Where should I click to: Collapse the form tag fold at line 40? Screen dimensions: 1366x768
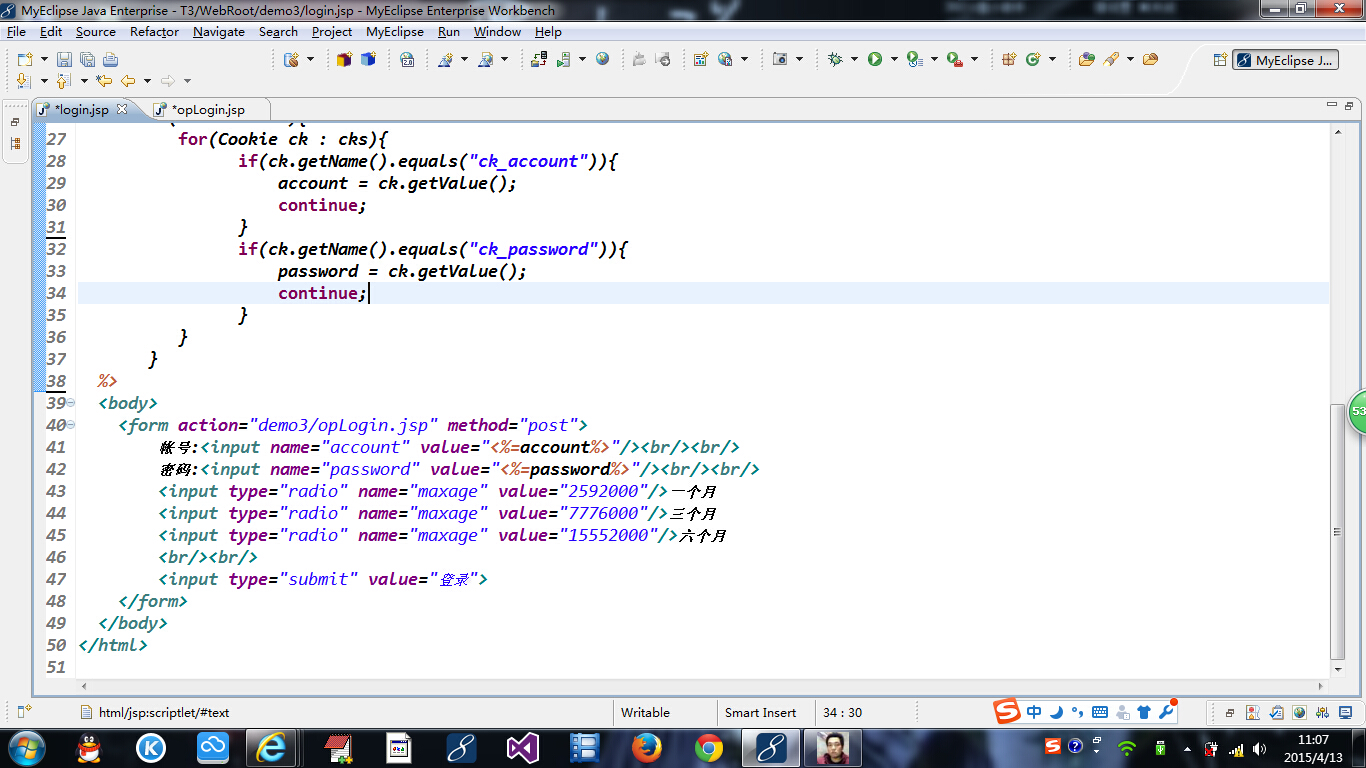tap(70, 425)
